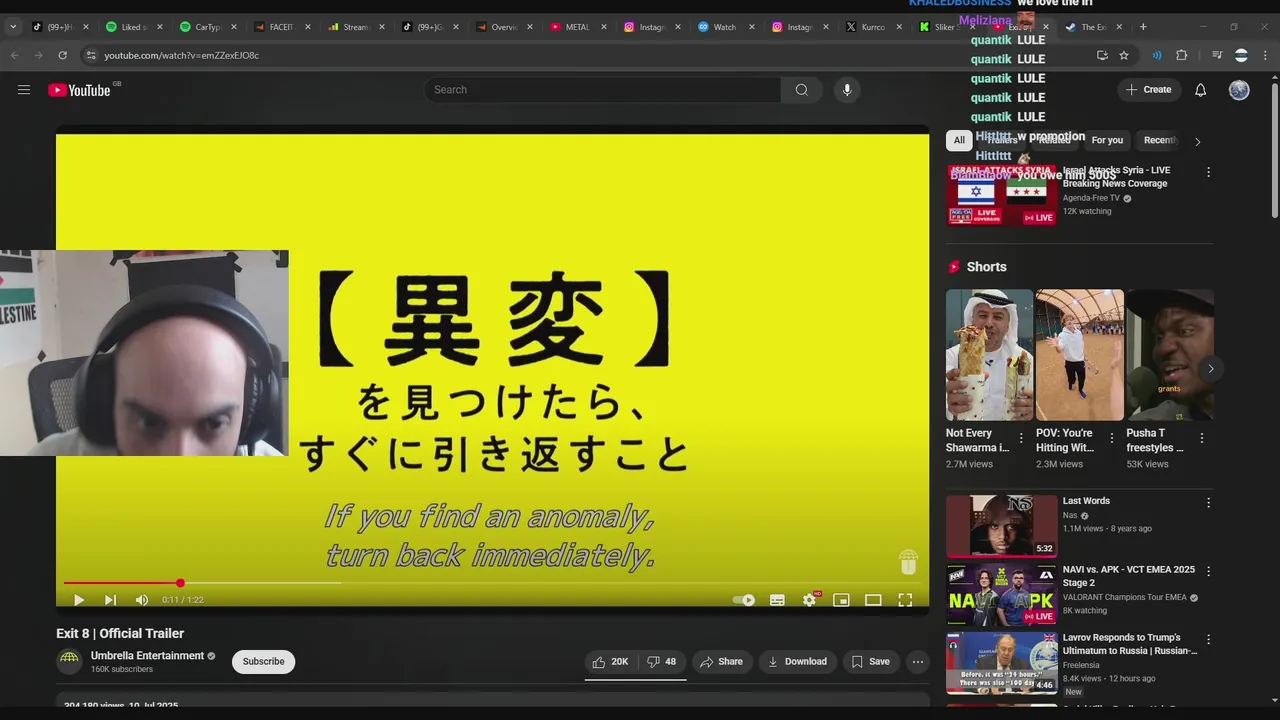
Task: Mute the video volume speaker
Action: [142, 600]
